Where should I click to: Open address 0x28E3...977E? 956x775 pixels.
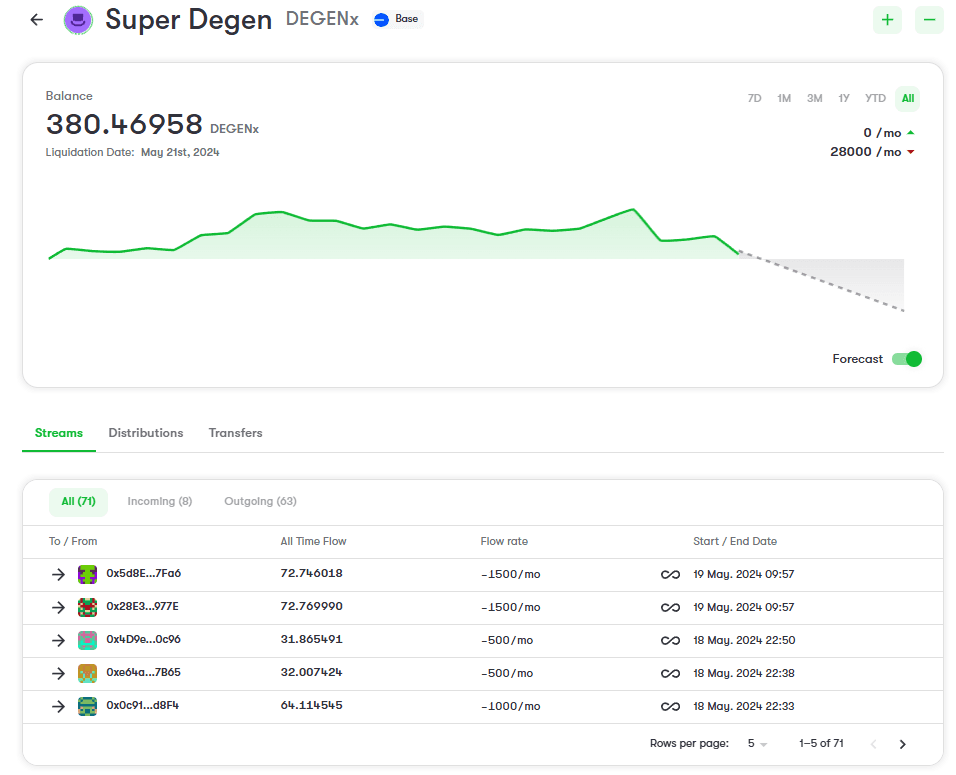tap(143, 607)
